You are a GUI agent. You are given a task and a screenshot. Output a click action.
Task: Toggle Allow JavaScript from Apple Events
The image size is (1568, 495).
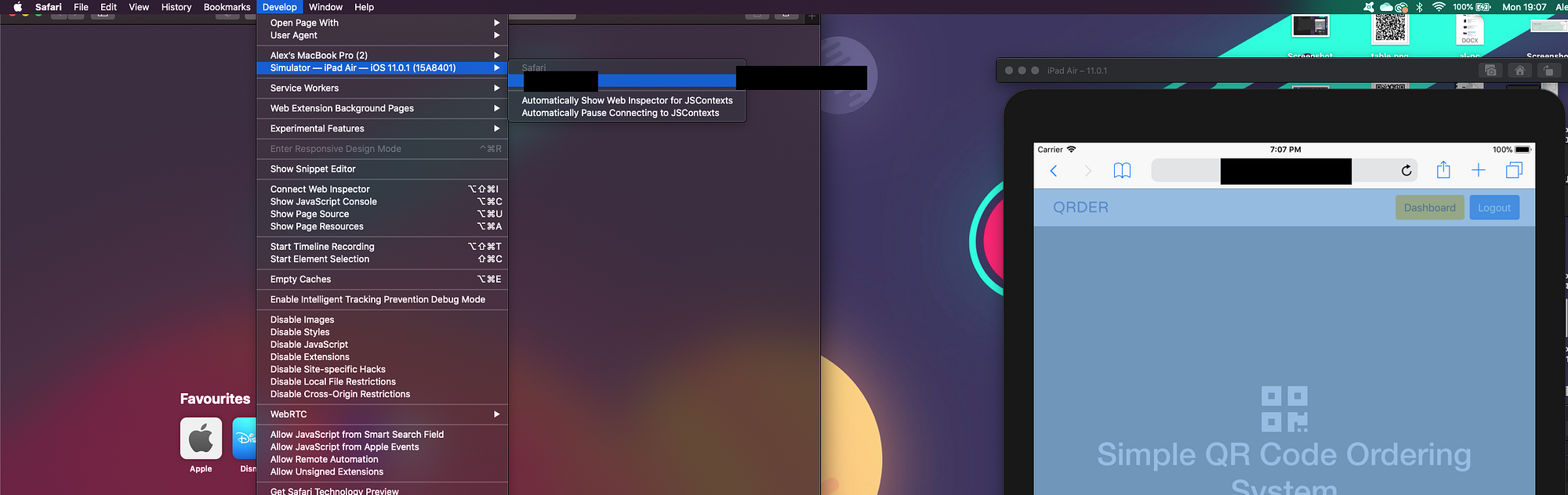[382, 447]
